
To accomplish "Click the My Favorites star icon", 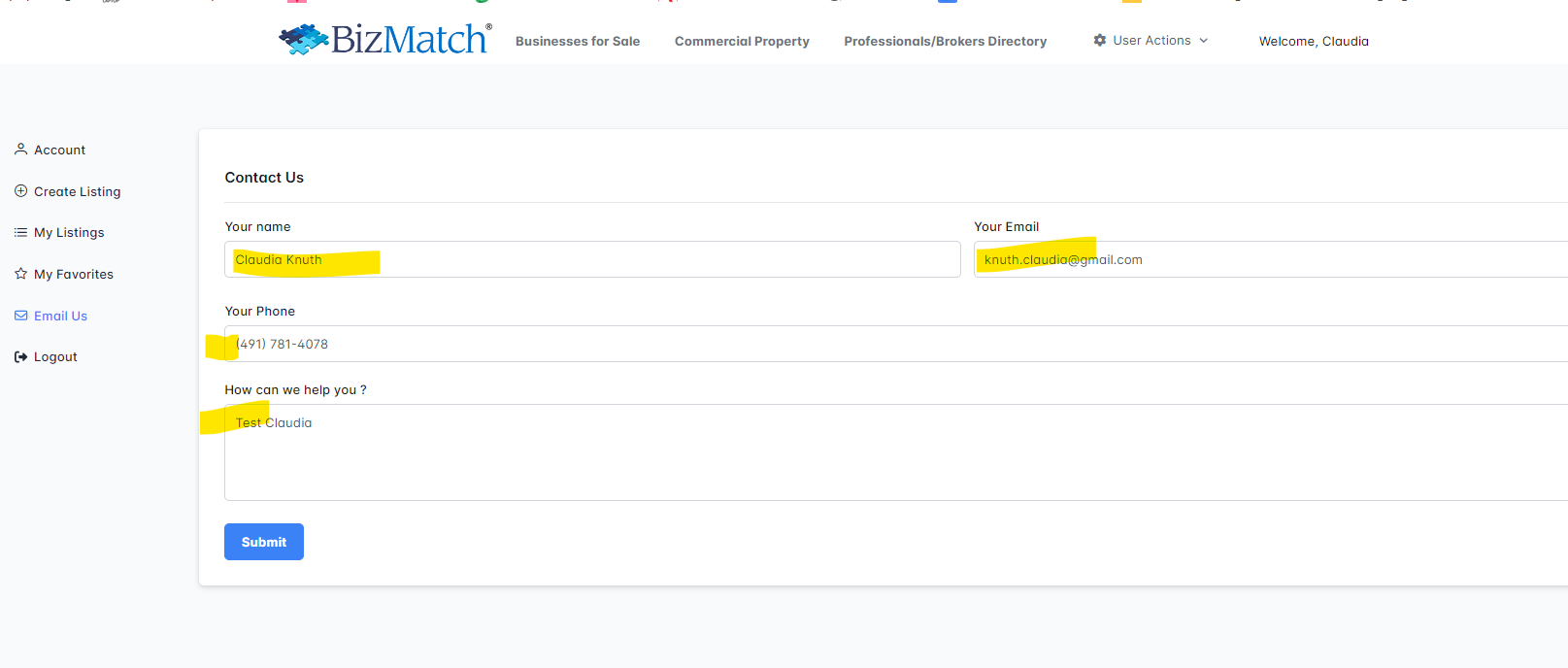I will (20, 274).
